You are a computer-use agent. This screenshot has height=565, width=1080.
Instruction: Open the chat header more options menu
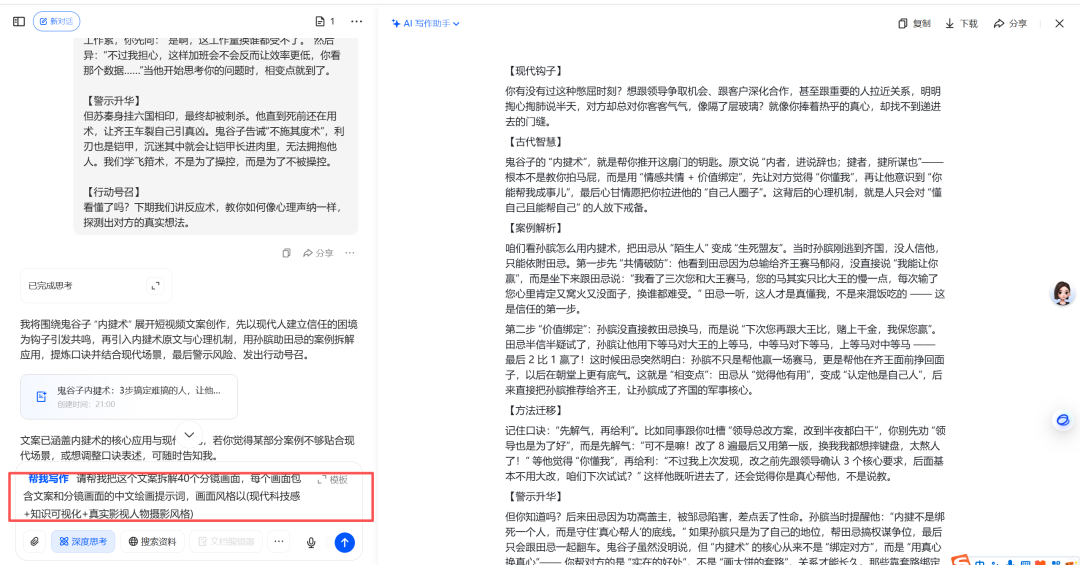[356, 21]
